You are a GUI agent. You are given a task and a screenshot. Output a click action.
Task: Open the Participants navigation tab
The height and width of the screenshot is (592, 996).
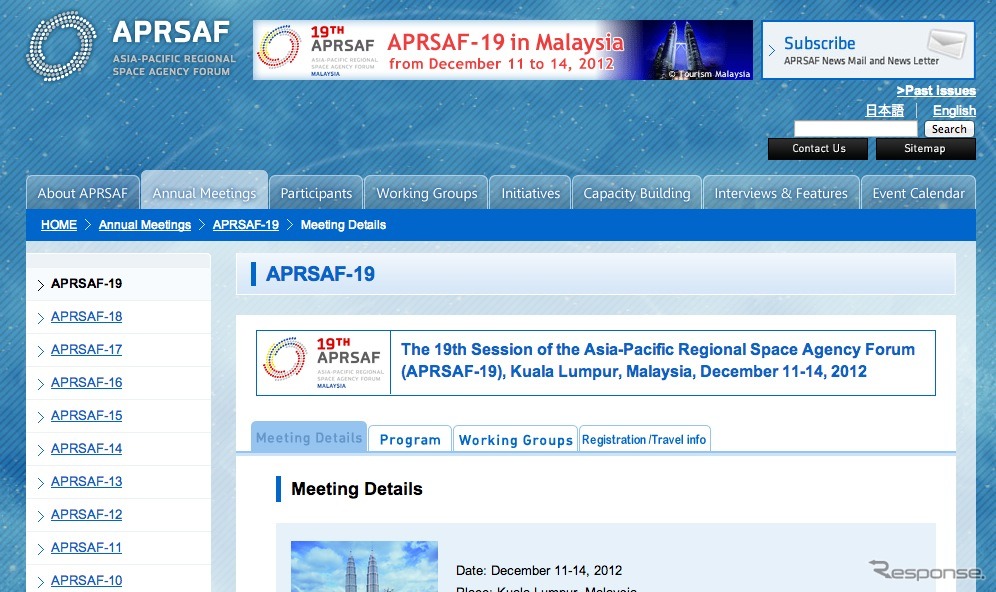tap(316, 192)
